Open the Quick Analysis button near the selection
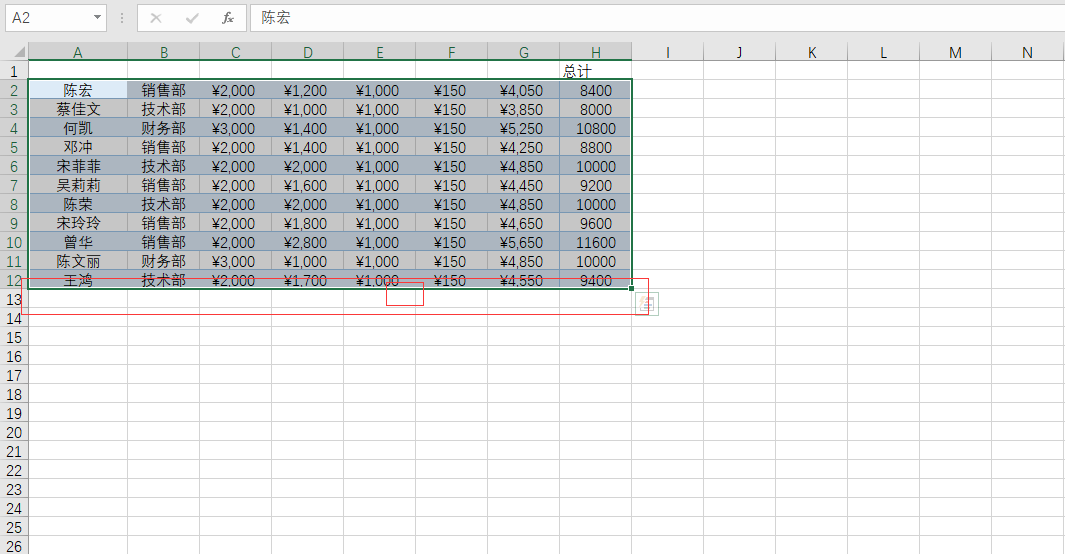1065x554 pixels. click(x=647, y=304)
